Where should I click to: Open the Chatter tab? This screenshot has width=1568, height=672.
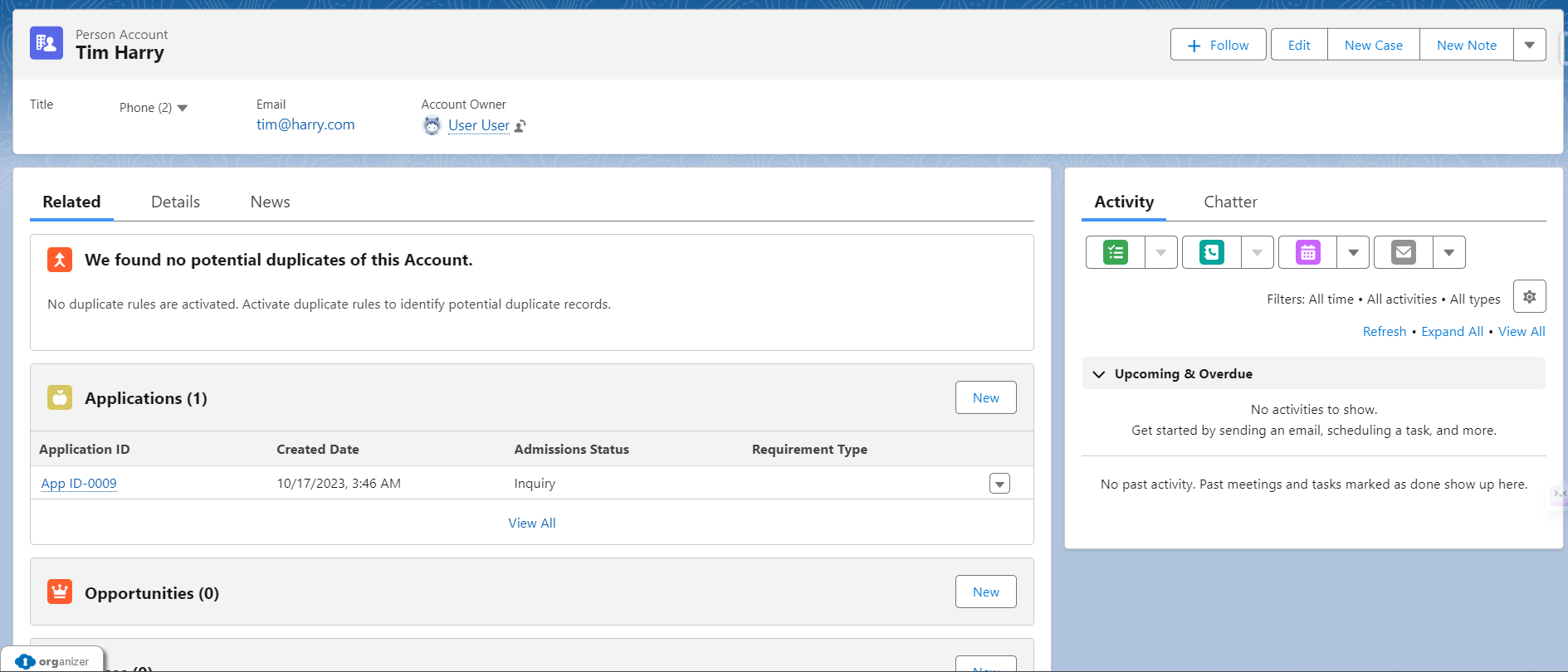coord(1230,202)
